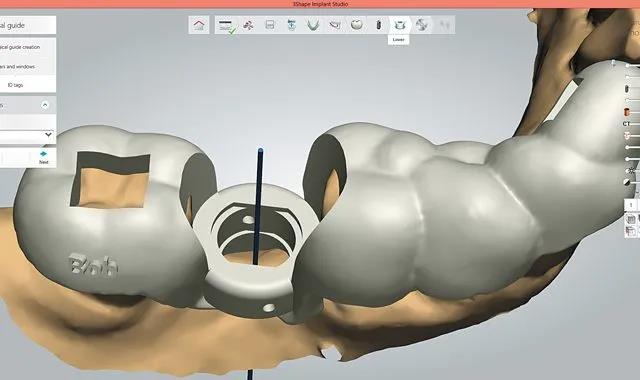Adjust the brightness sun slider
The height and width of the screenshot is (380, 640).
coord(632,170)
